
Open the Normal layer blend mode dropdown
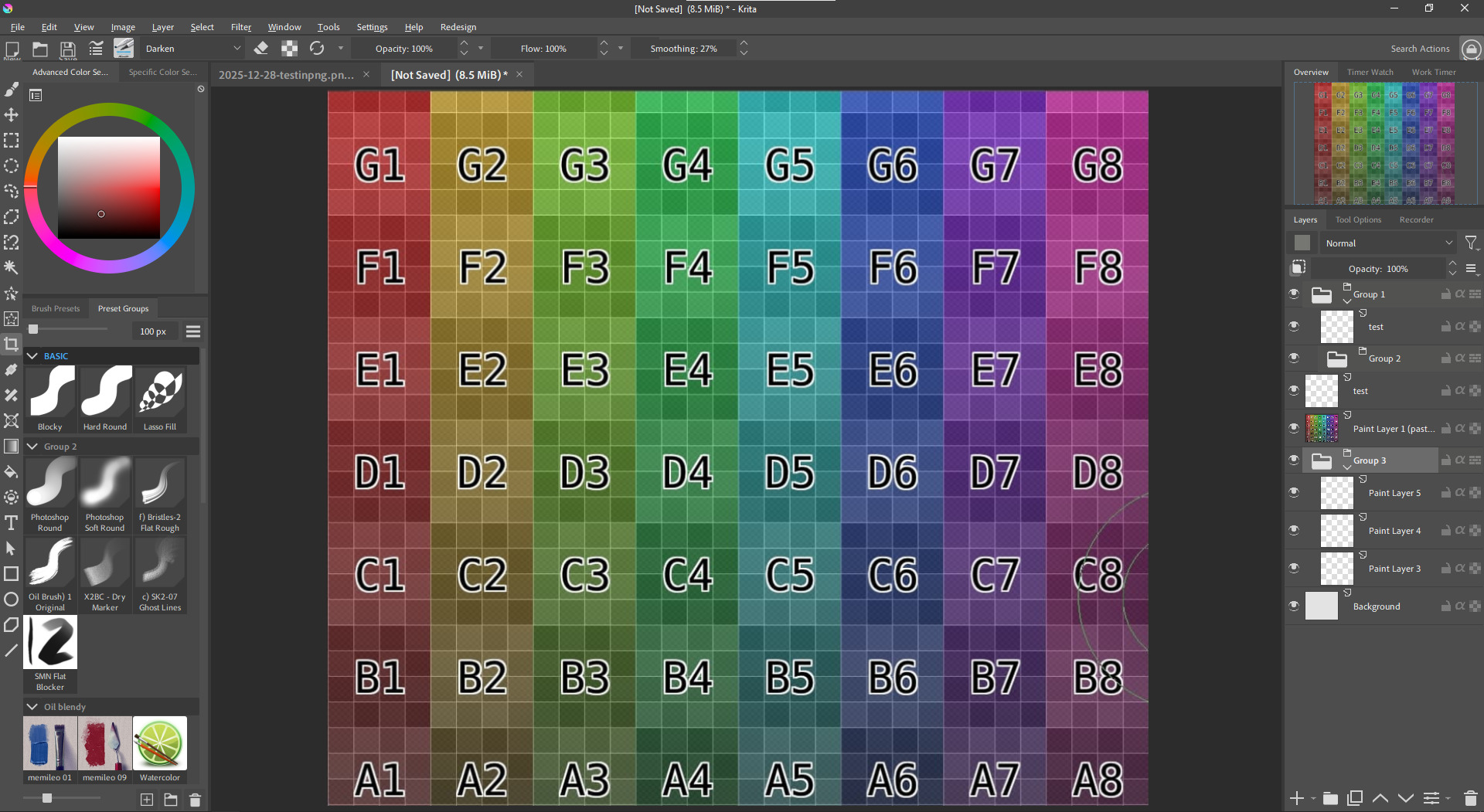(x=1388, y=243)
